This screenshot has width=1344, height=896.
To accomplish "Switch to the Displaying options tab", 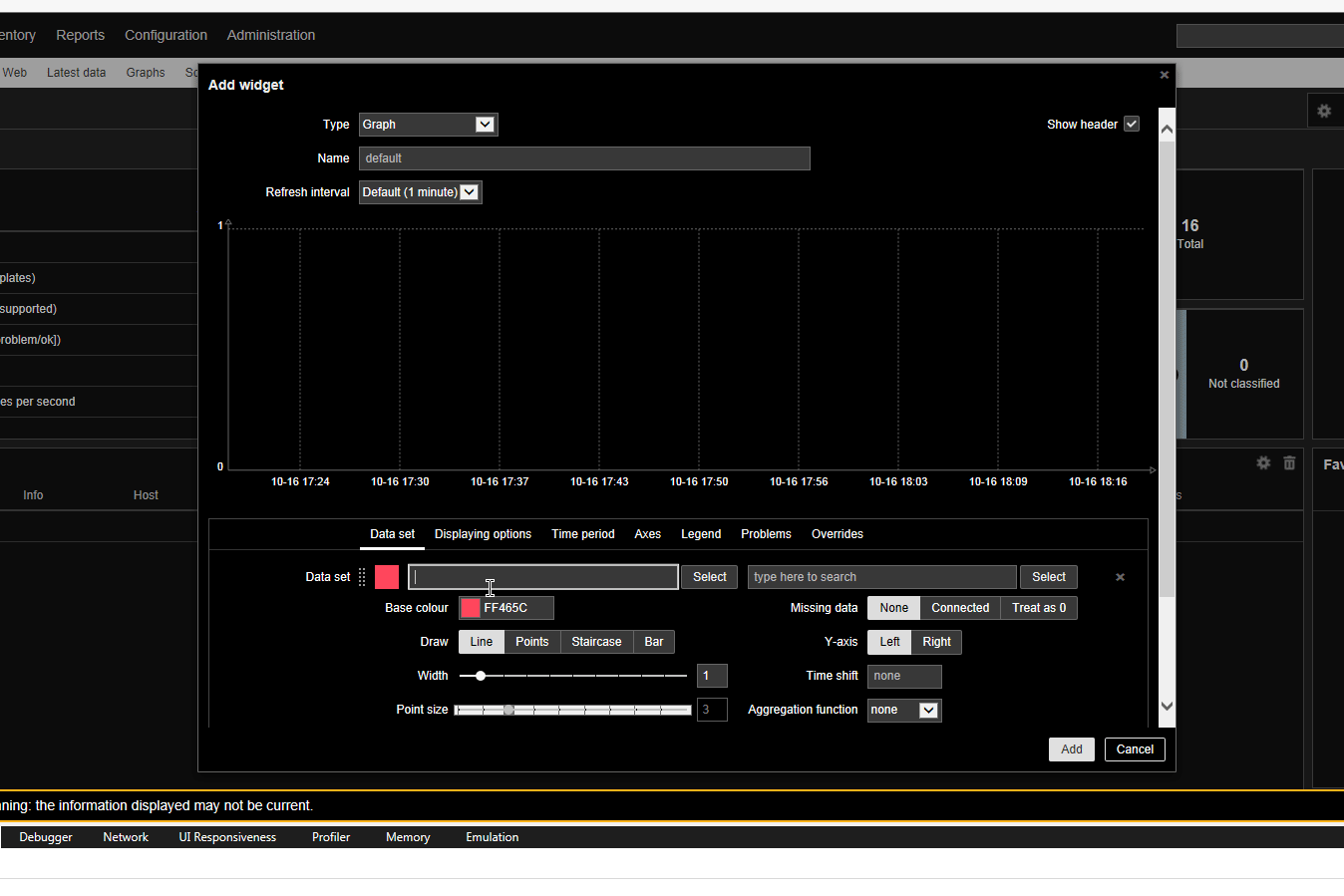I will [483, 534].
